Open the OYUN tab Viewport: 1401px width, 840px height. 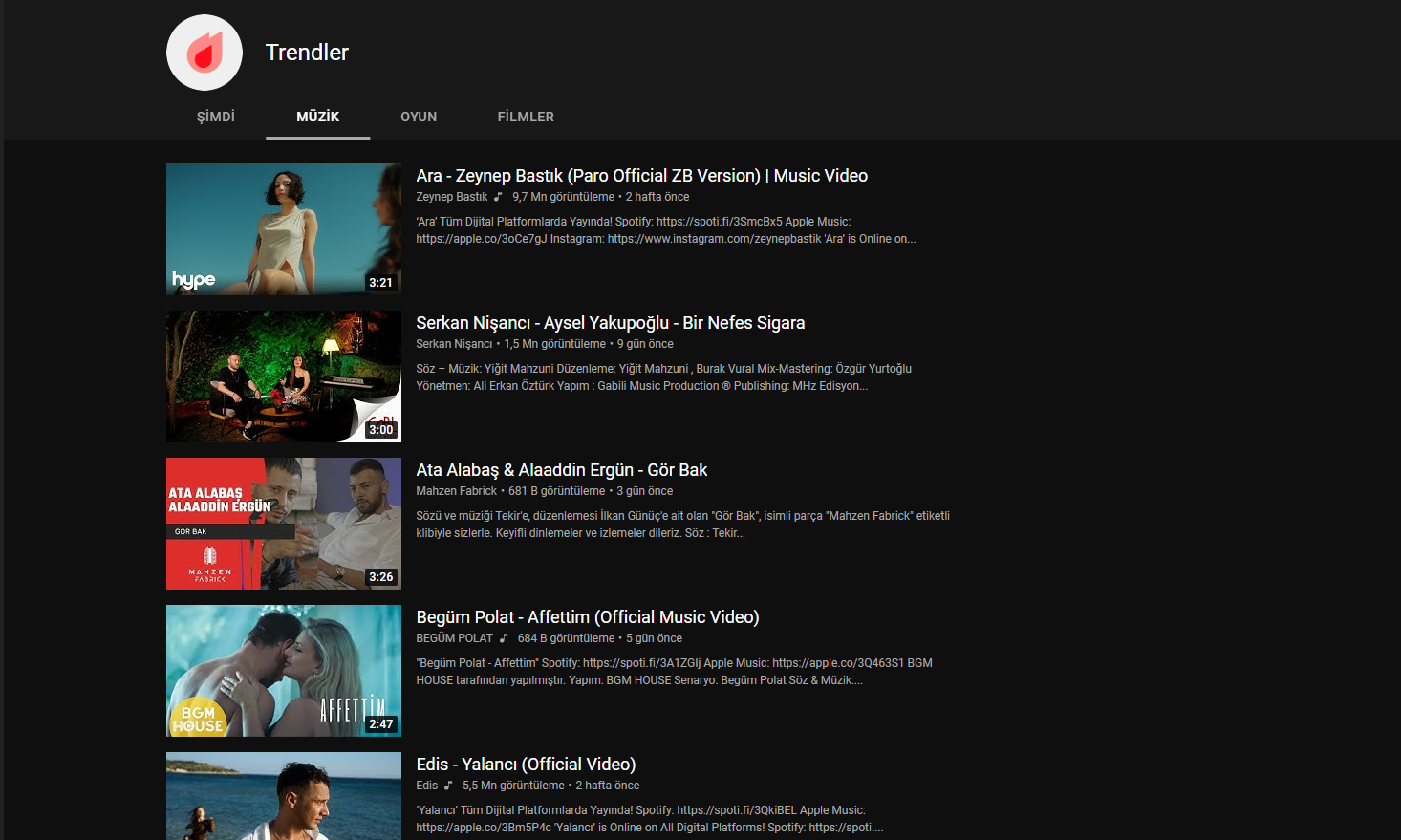coord(419,117)
